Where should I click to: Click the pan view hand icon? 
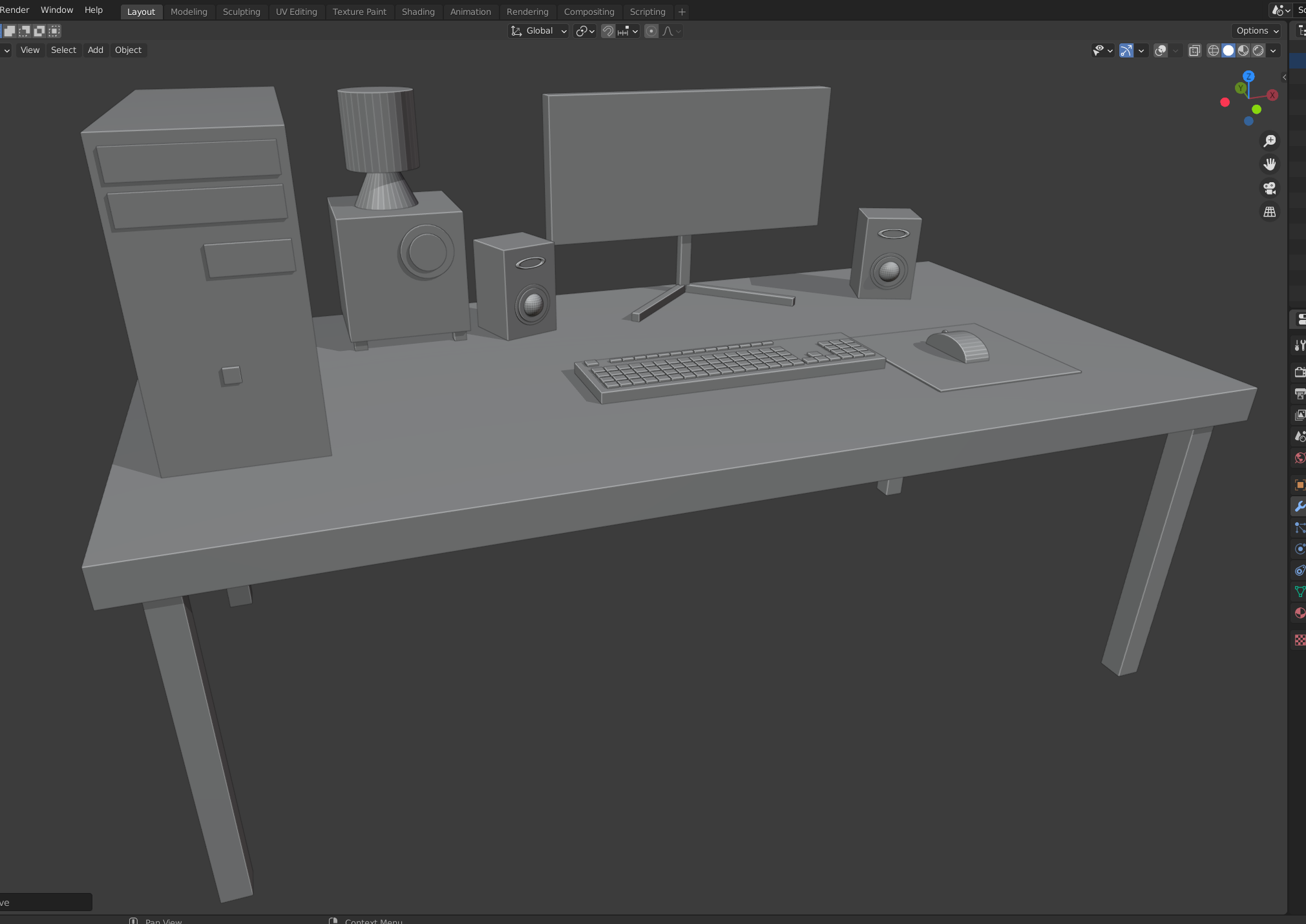[x=1270, y=164]
